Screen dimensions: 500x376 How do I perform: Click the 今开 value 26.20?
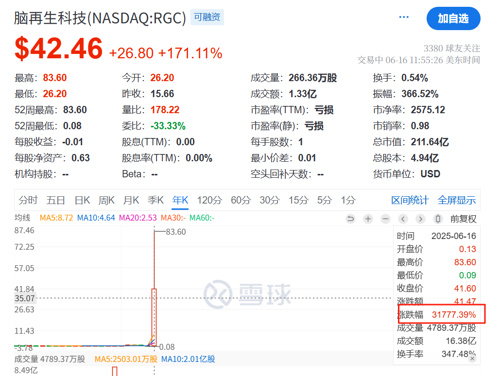162,78
